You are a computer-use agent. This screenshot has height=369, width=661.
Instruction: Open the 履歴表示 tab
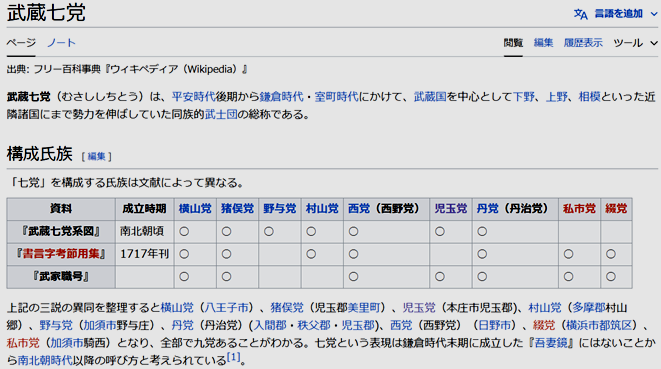583,43
